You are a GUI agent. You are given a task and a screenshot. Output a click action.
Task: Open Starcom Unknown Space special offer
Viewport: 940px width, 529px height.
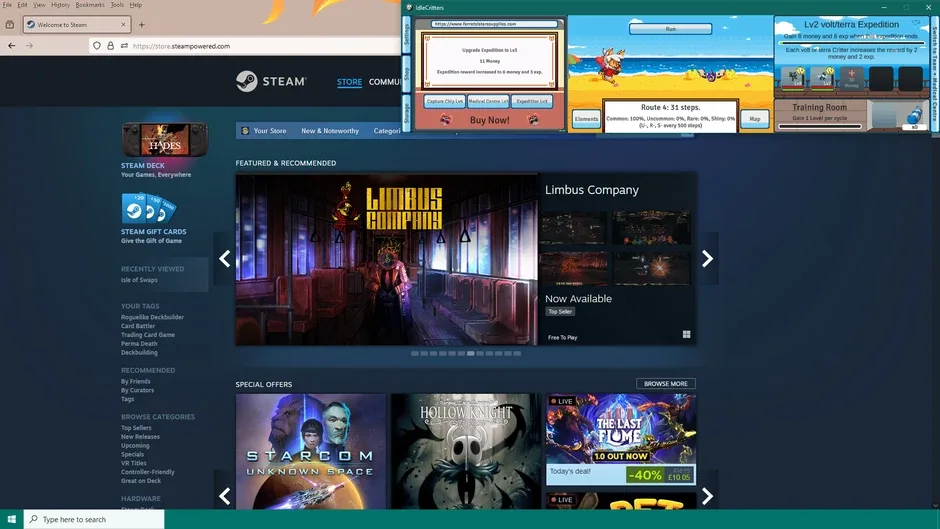point(311,452)
